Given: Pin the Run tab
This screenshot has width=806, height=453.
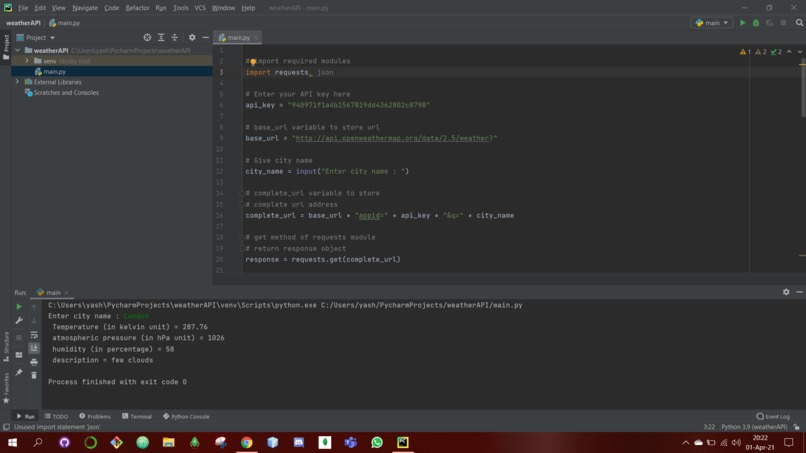Looking at the screenshot, I should [19, 372].
